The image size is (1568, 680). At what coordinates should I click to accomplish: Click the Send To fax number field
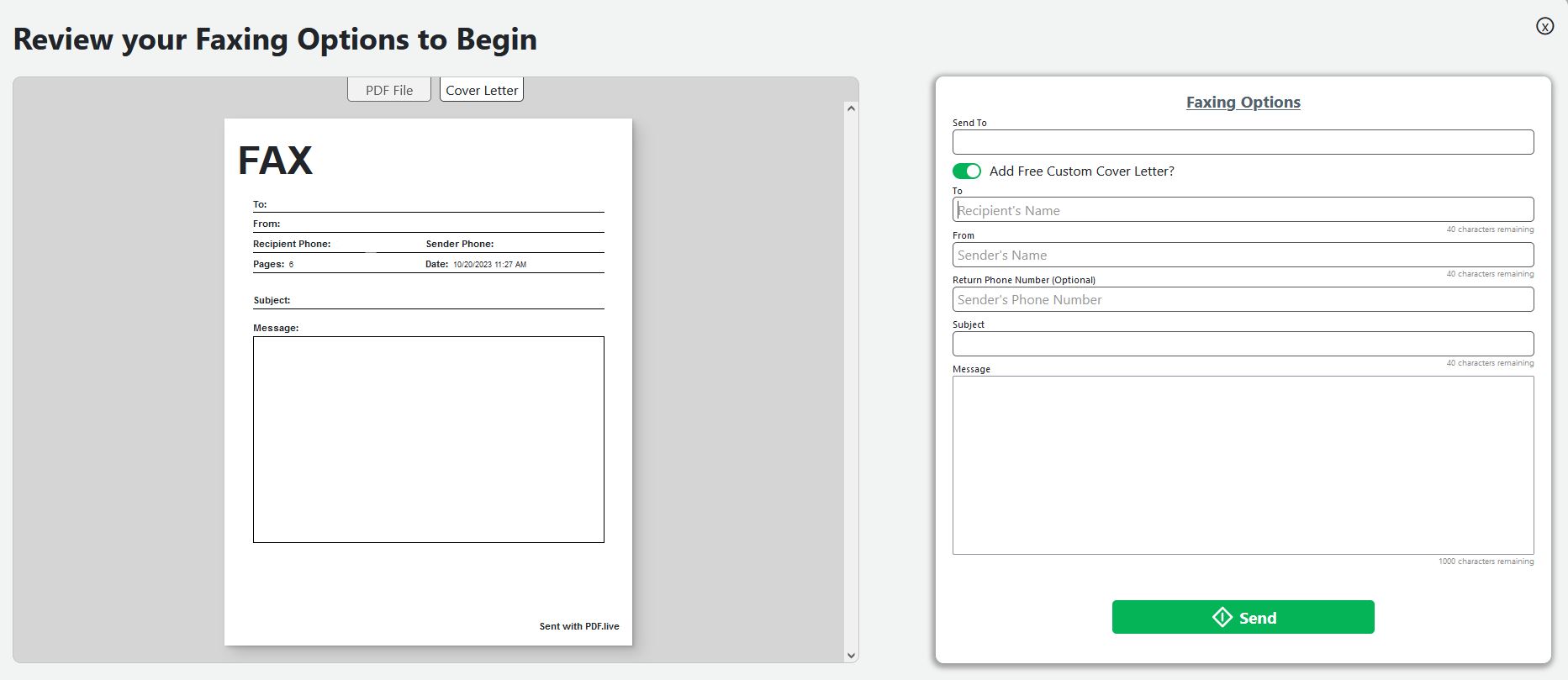pos(1243,142)
